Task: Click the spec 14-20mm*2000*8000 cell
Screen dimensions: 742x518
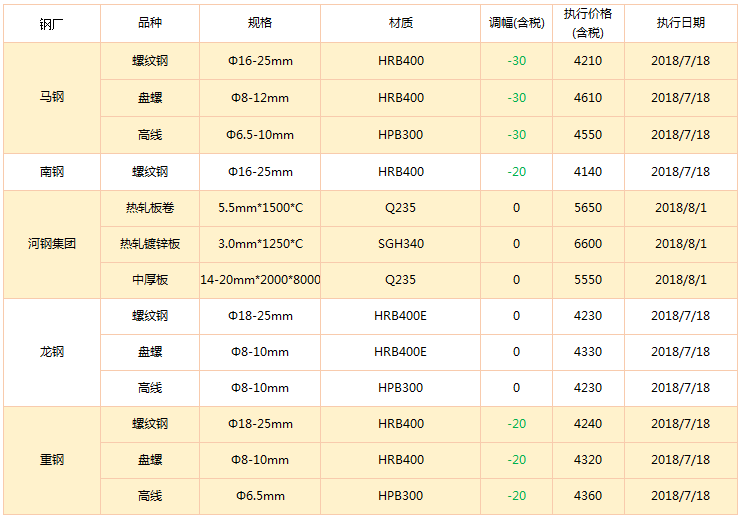Action: pyautogui.click(x=260, y=280)
